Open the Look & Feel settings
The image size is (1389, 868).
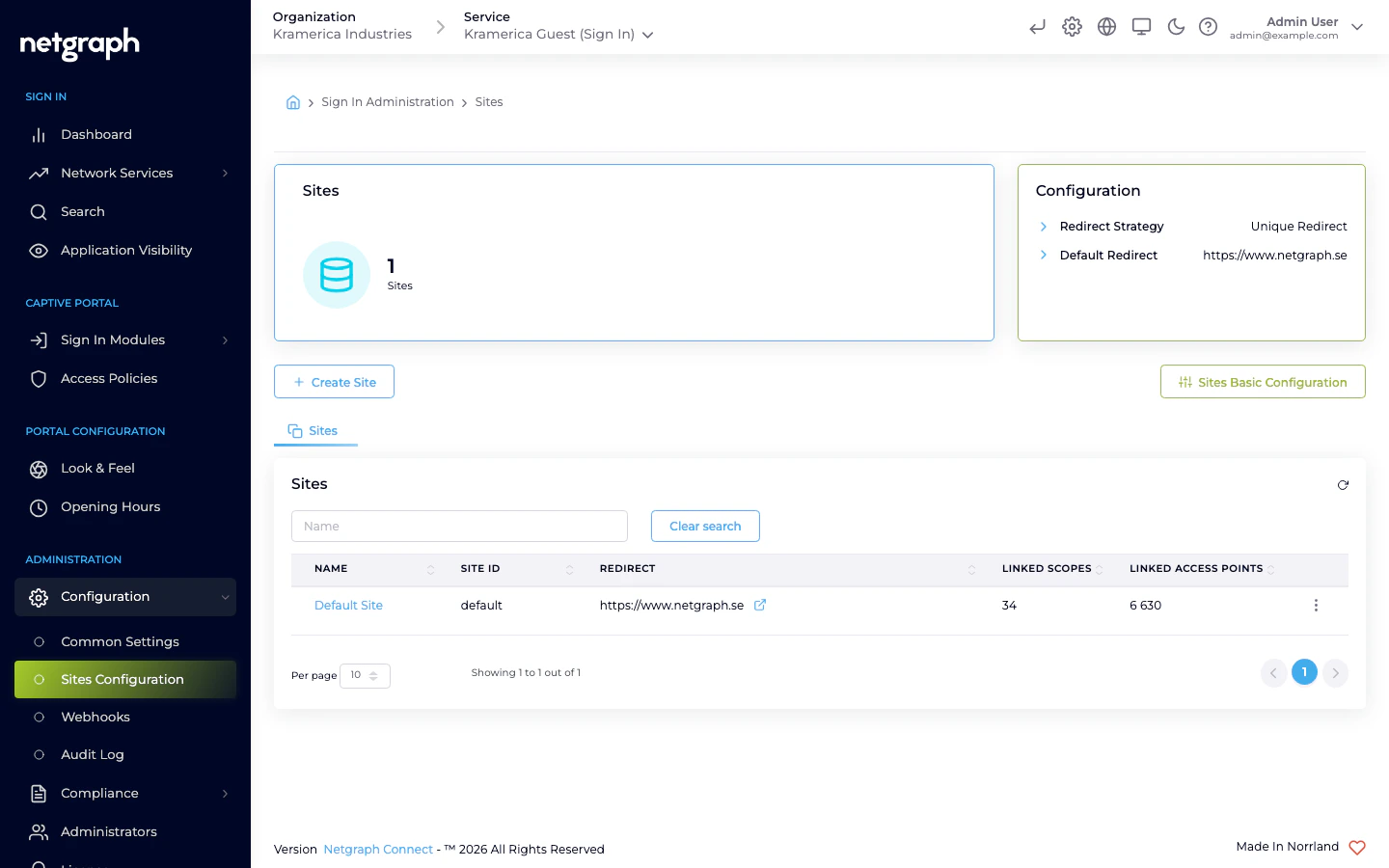point(97,468)
